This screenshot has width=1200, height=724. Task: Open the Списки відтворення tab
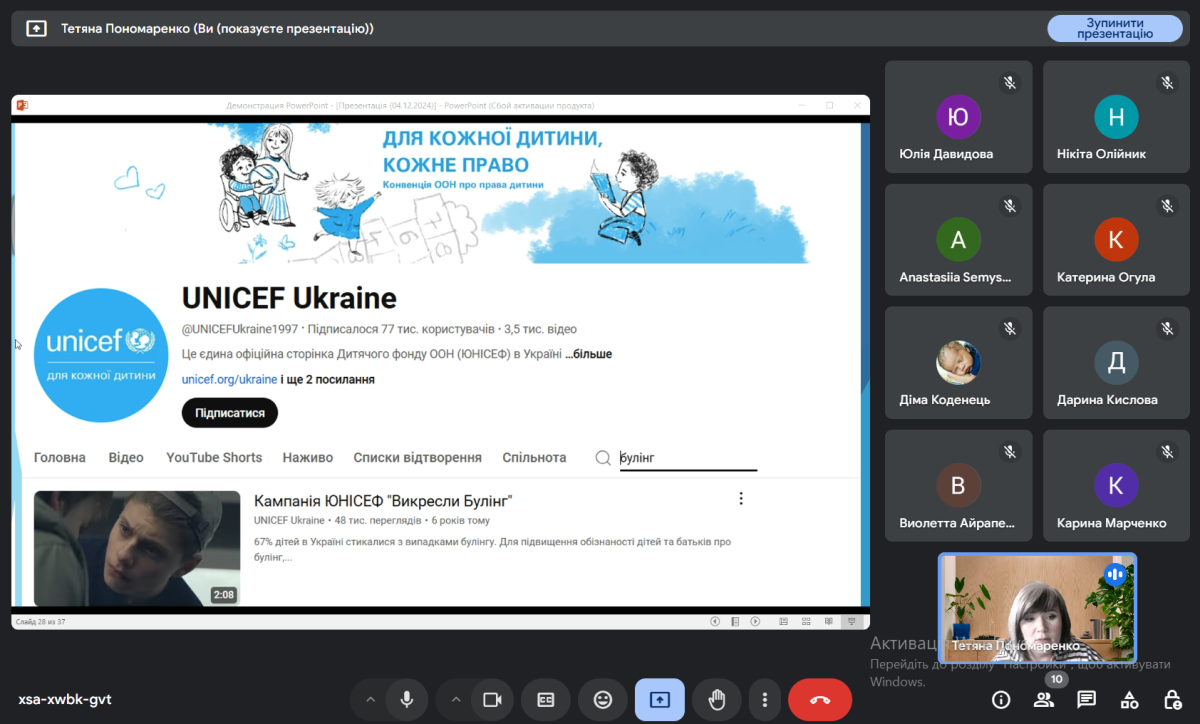point(417,458)
